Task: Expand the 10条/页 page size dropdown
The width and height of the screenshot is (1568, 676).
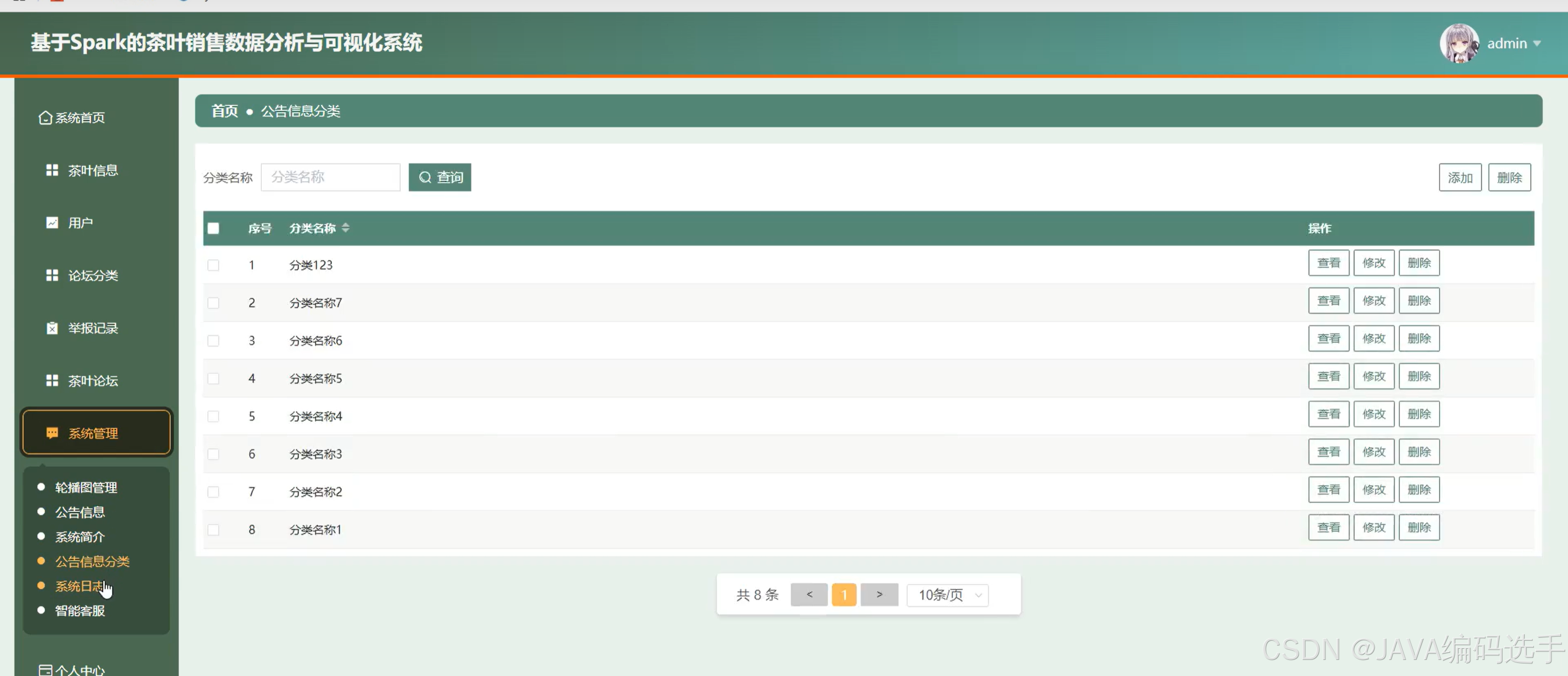Action: pyautogui.click(x=947, y=595)
